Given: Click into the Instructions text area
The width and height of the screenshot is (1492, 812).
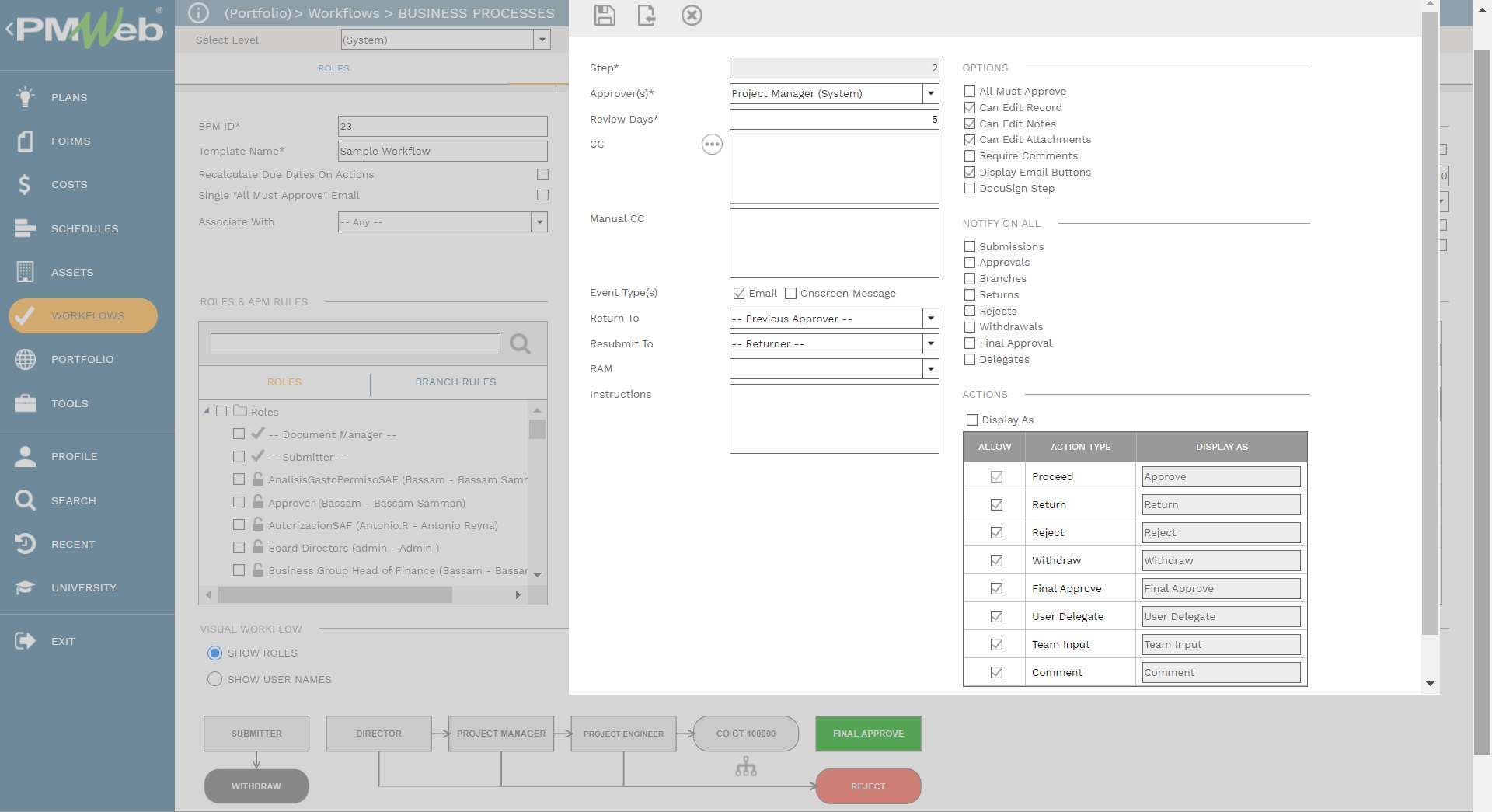Looking at the screenshot, I should (834, 419).
